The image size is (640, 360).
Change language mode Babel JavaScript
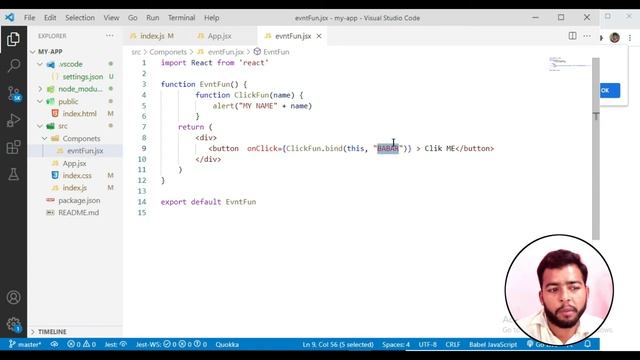493,344
